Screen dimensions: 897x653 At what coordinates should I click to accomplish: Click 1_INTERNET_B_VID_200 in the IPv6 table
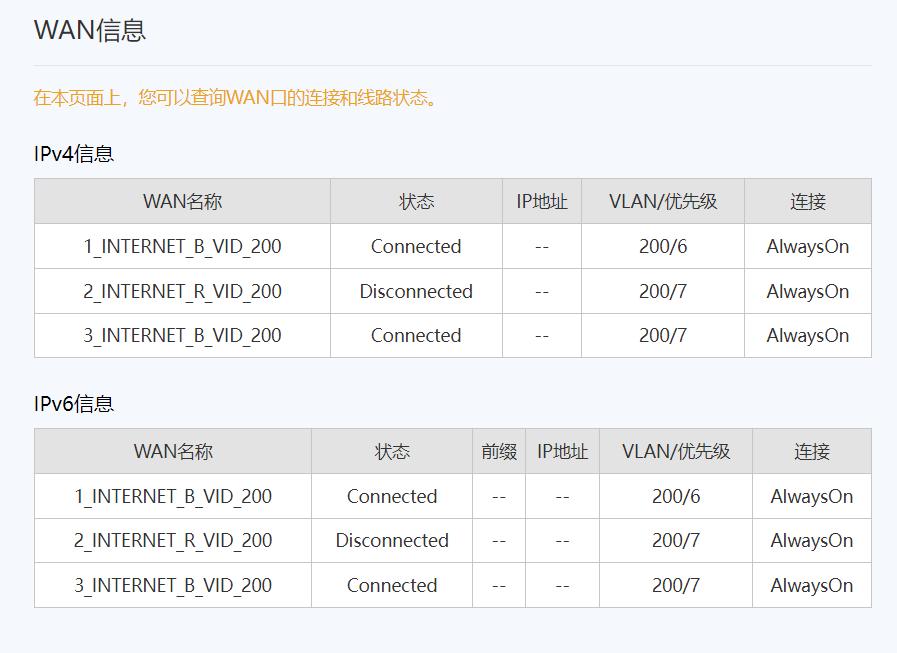(173, 496)
